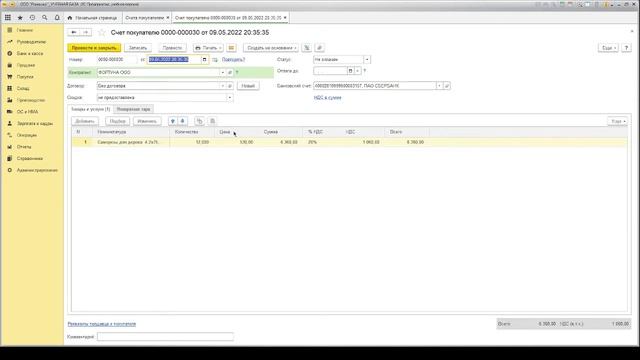
Task: Go to next form with forward arrow
Action: (86, 32)
